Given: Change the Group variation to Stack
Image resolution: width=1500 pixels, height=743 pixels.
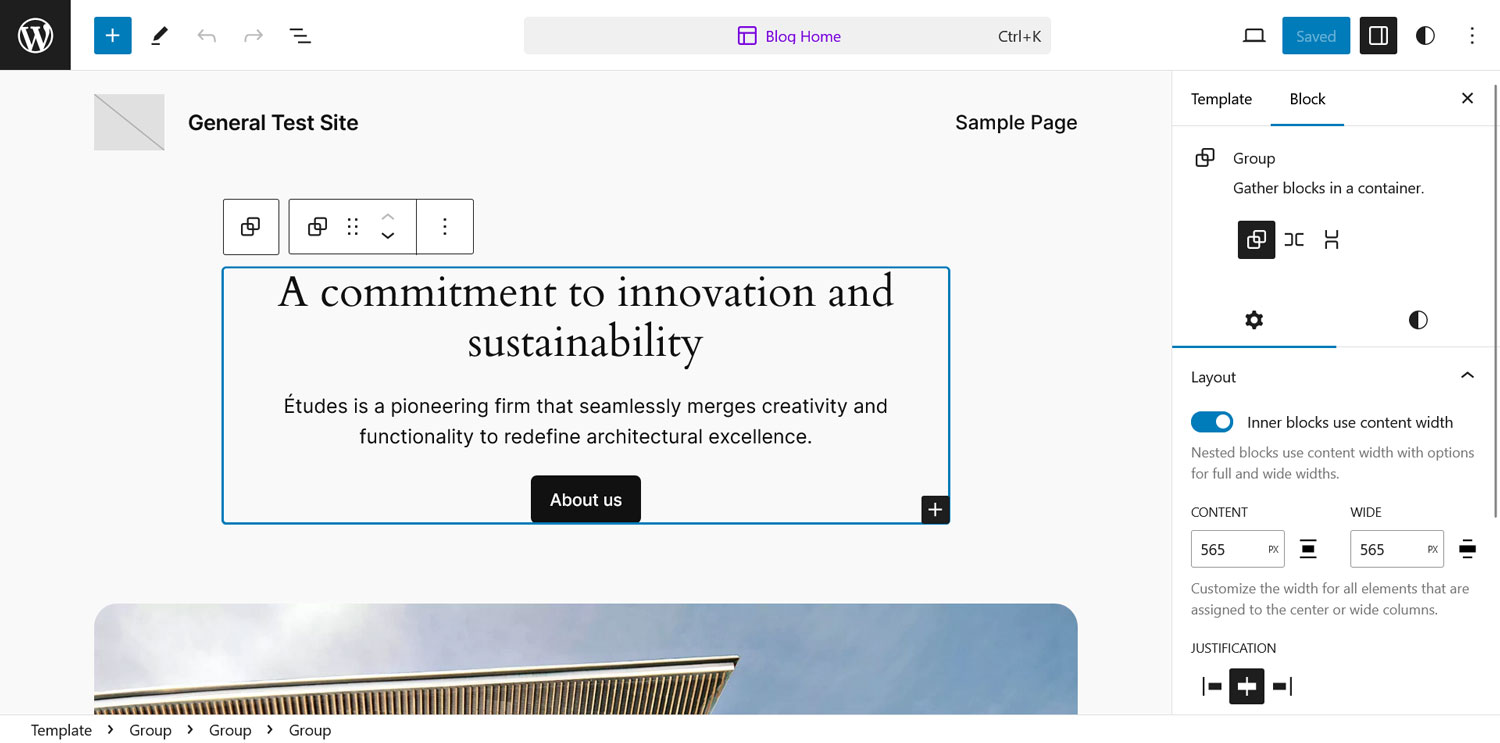Looking at the screenshot, I should tap(1331, 240).
